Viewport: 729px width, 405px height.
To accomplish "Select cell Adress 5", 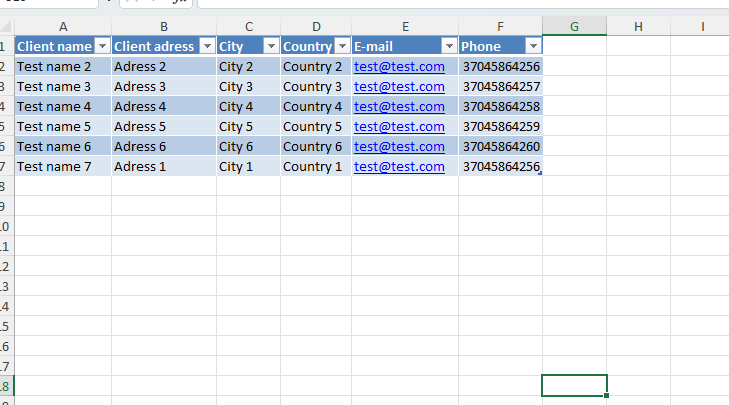I will click(164, 126).
